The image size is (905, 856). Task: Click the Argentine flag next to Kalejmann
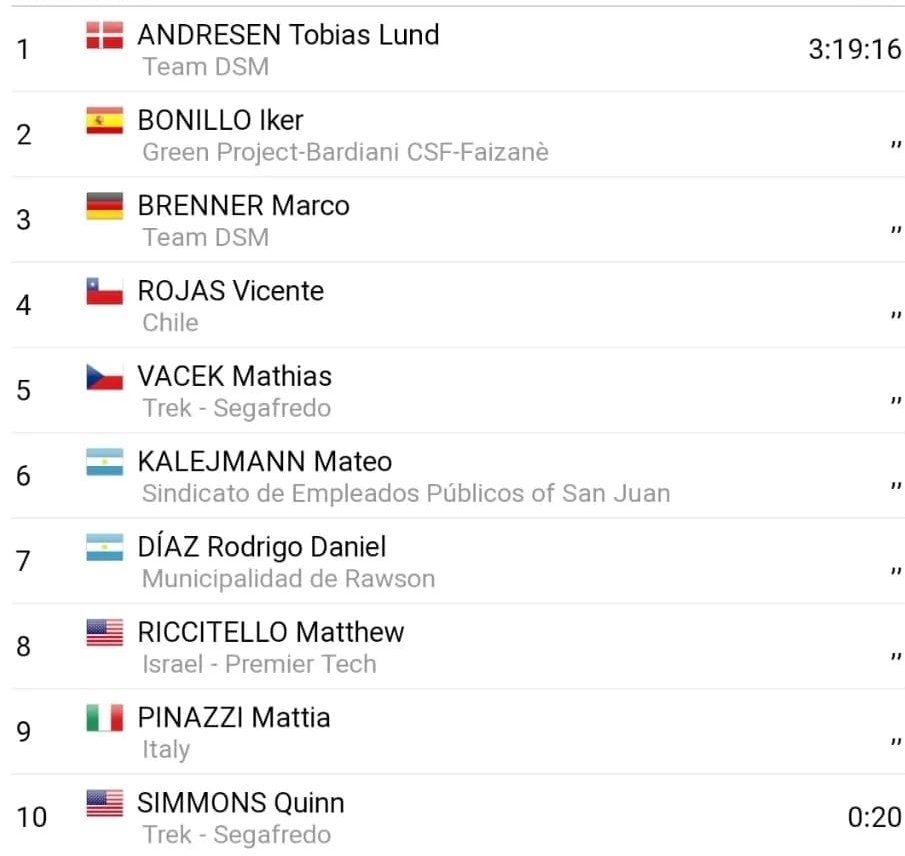pos(104,462)
